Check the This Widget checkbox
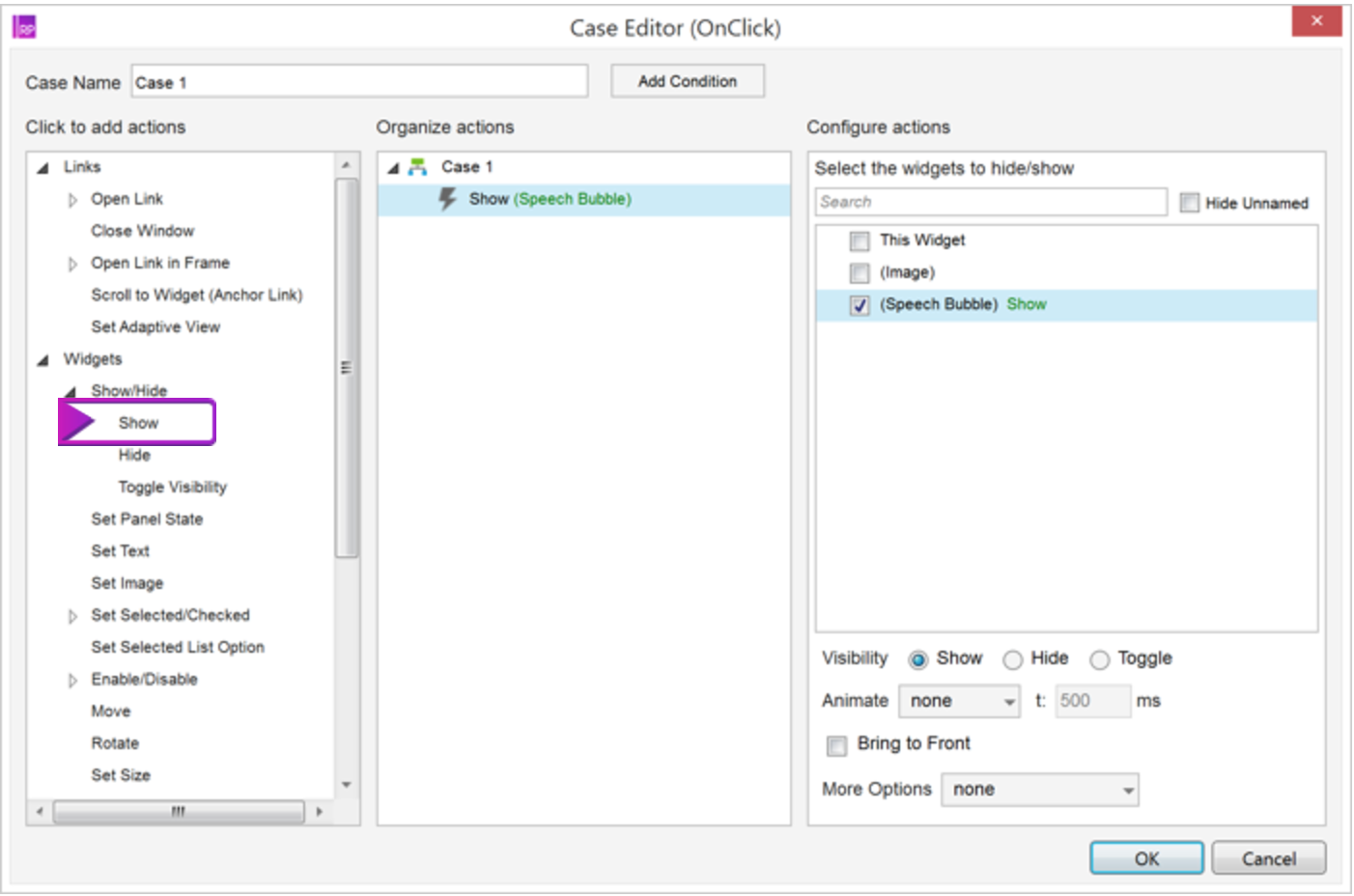 pyautogui.click(x=859, y=240)
